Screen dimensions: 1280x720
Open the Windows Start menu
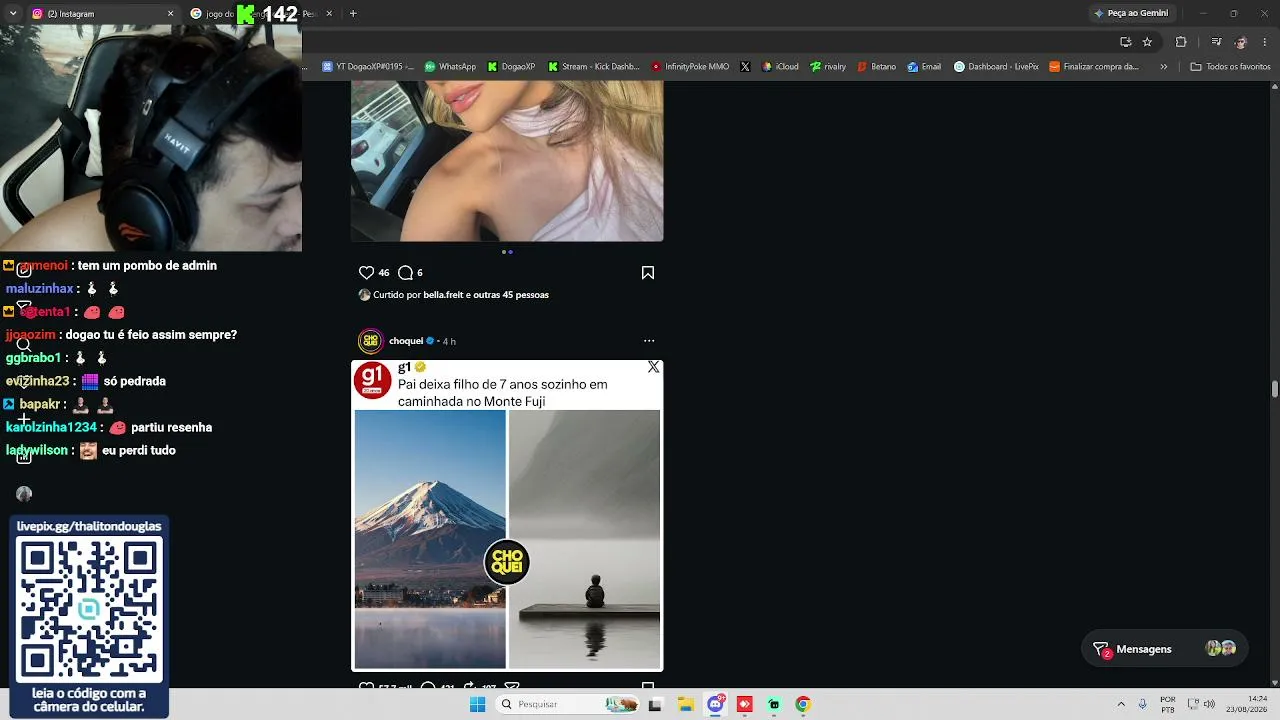[478, 704]
